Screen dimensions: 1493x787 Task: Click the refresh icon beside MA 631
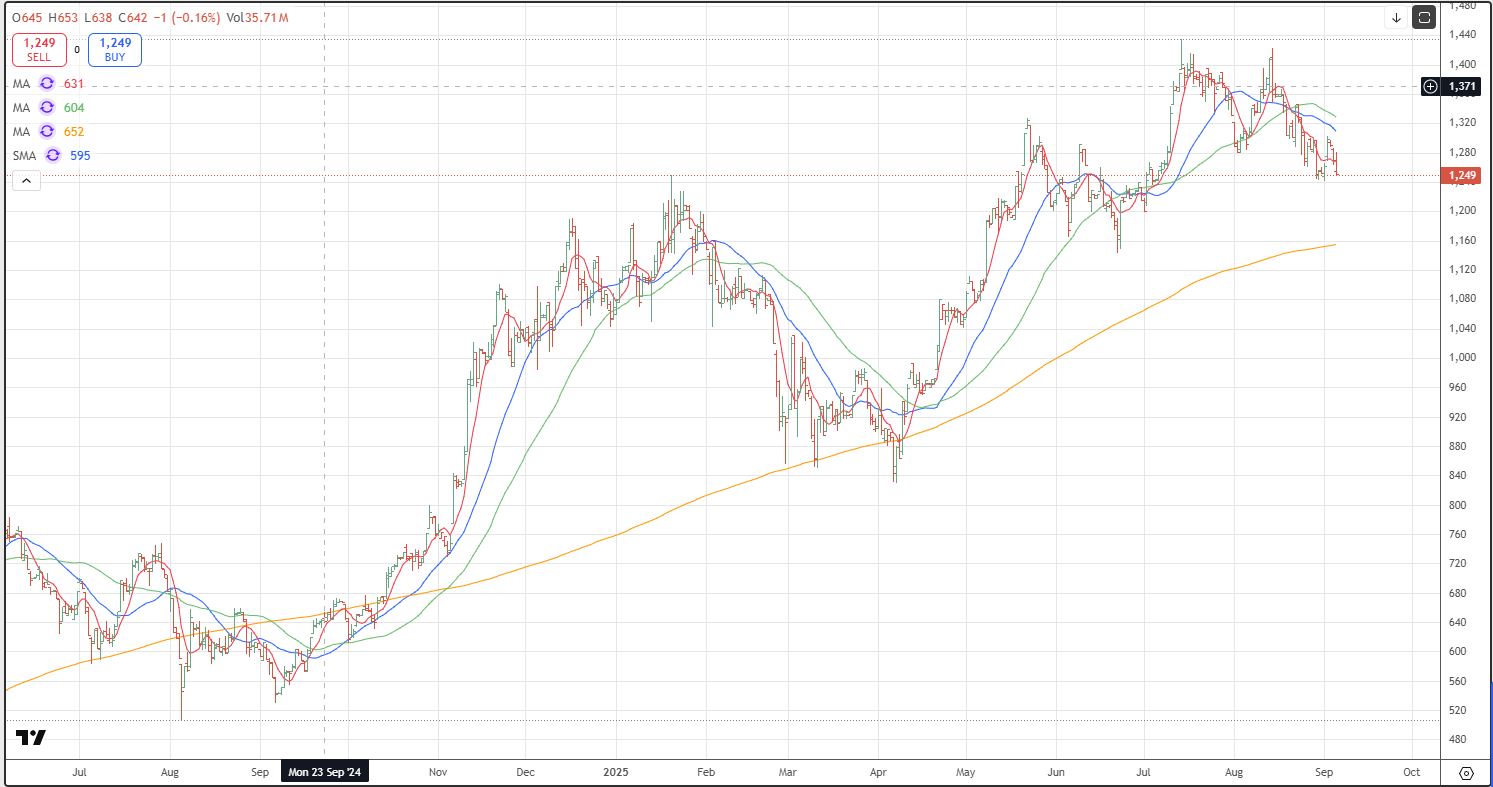tap(45, 84)
